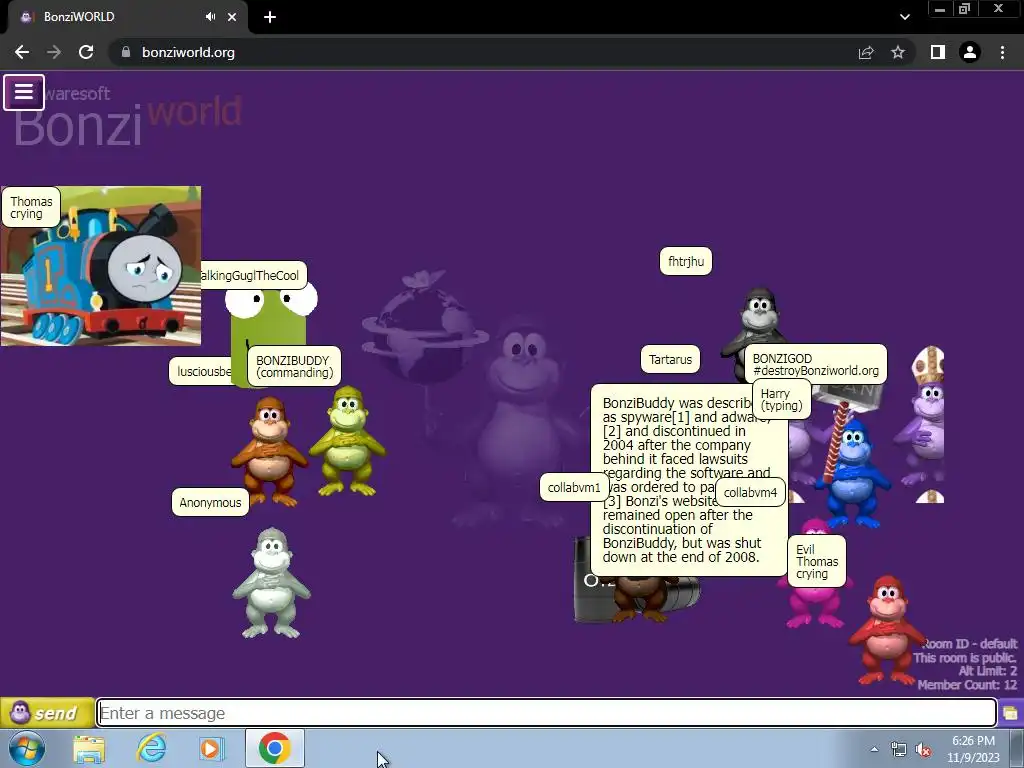Click the browser forward arrow

pos(54,52)
